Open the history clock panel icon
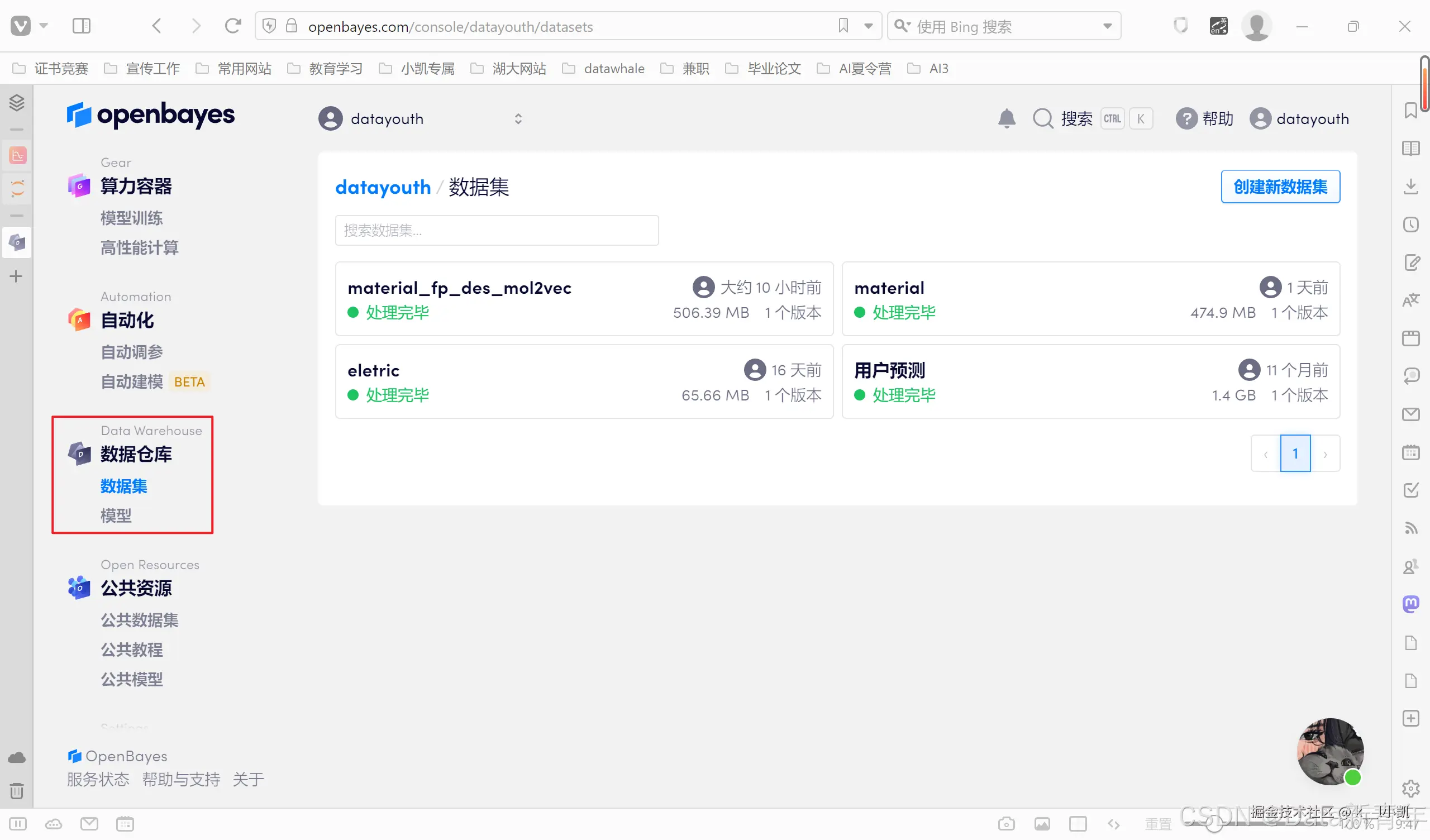The image size is (1430, 840). tap(1410, 225)
